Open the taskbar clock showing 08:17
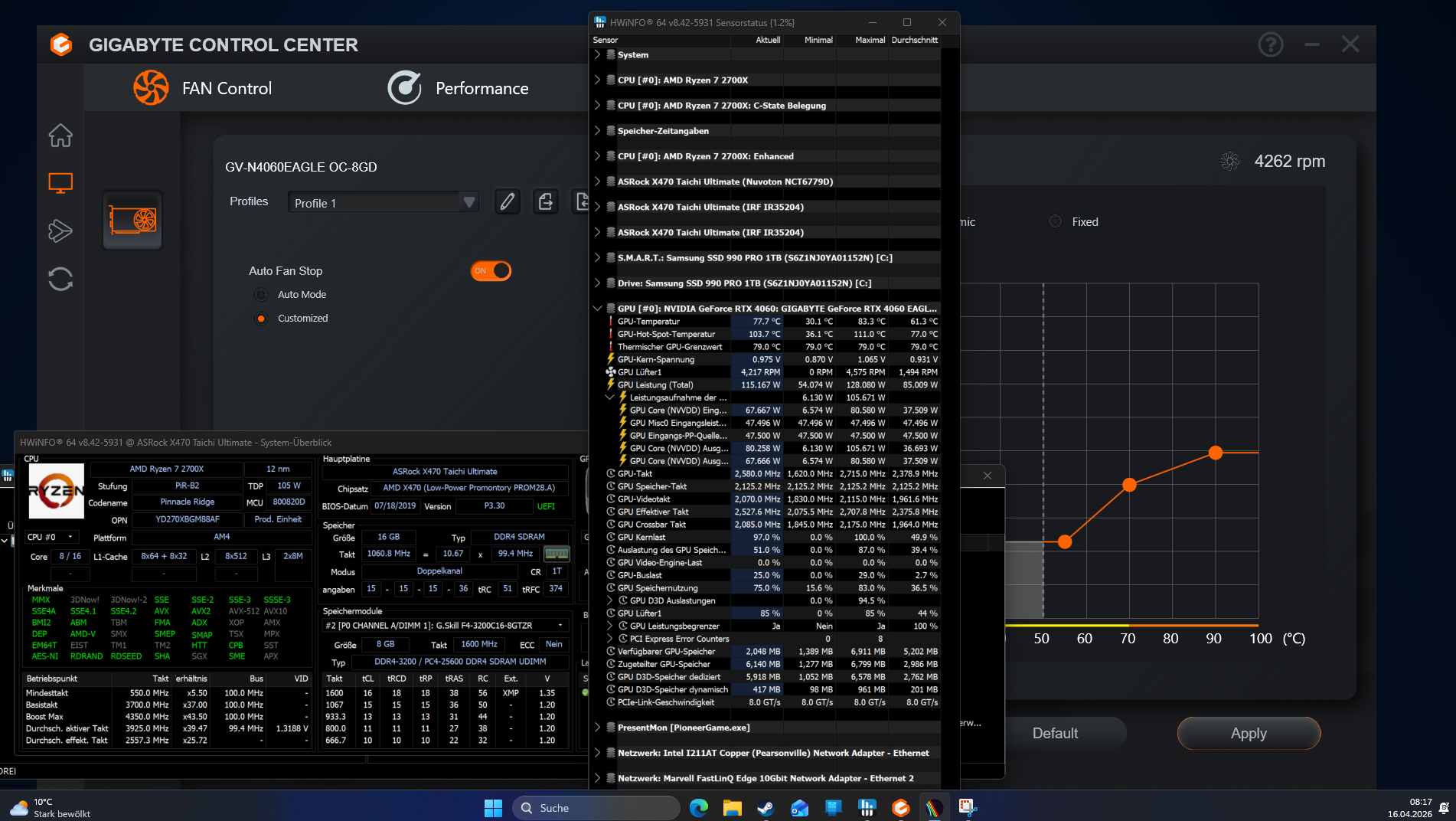 [1409, 807]
